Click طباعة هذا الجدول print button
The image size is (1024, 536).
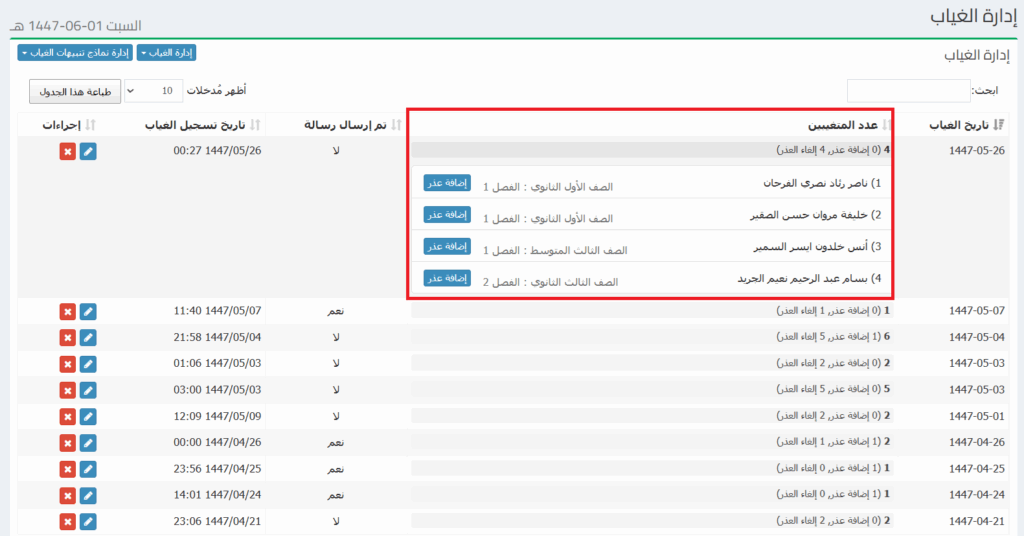click(x=75, y=91)
